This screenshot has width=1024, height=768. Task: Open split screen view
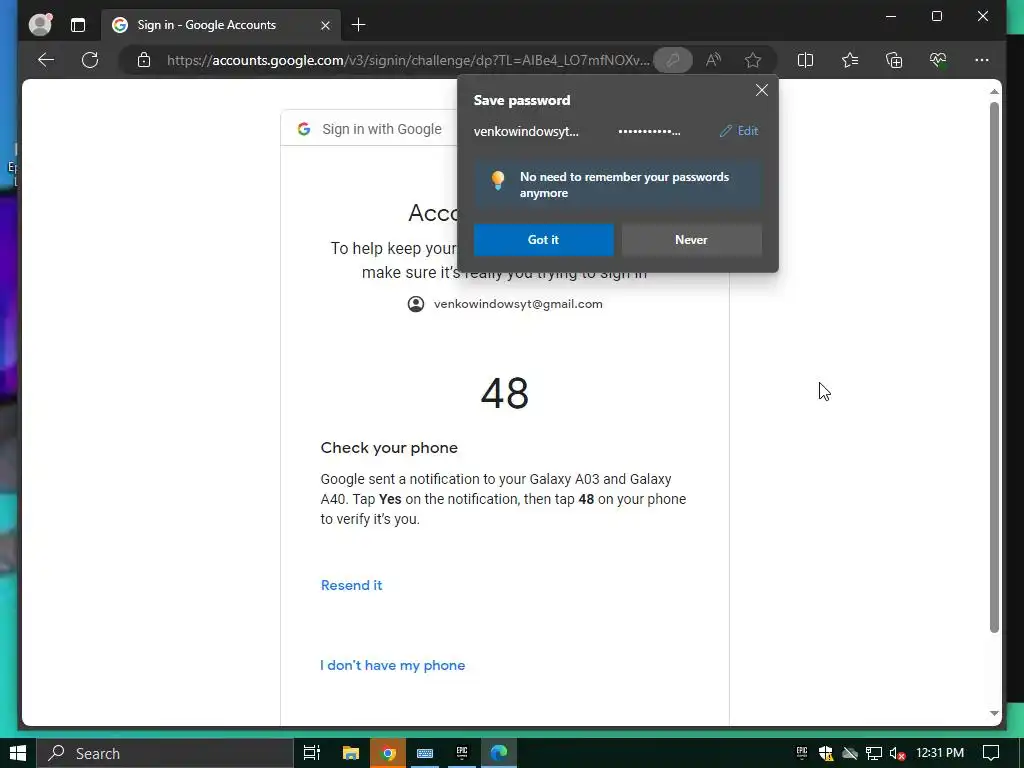[x=805, y=60]
